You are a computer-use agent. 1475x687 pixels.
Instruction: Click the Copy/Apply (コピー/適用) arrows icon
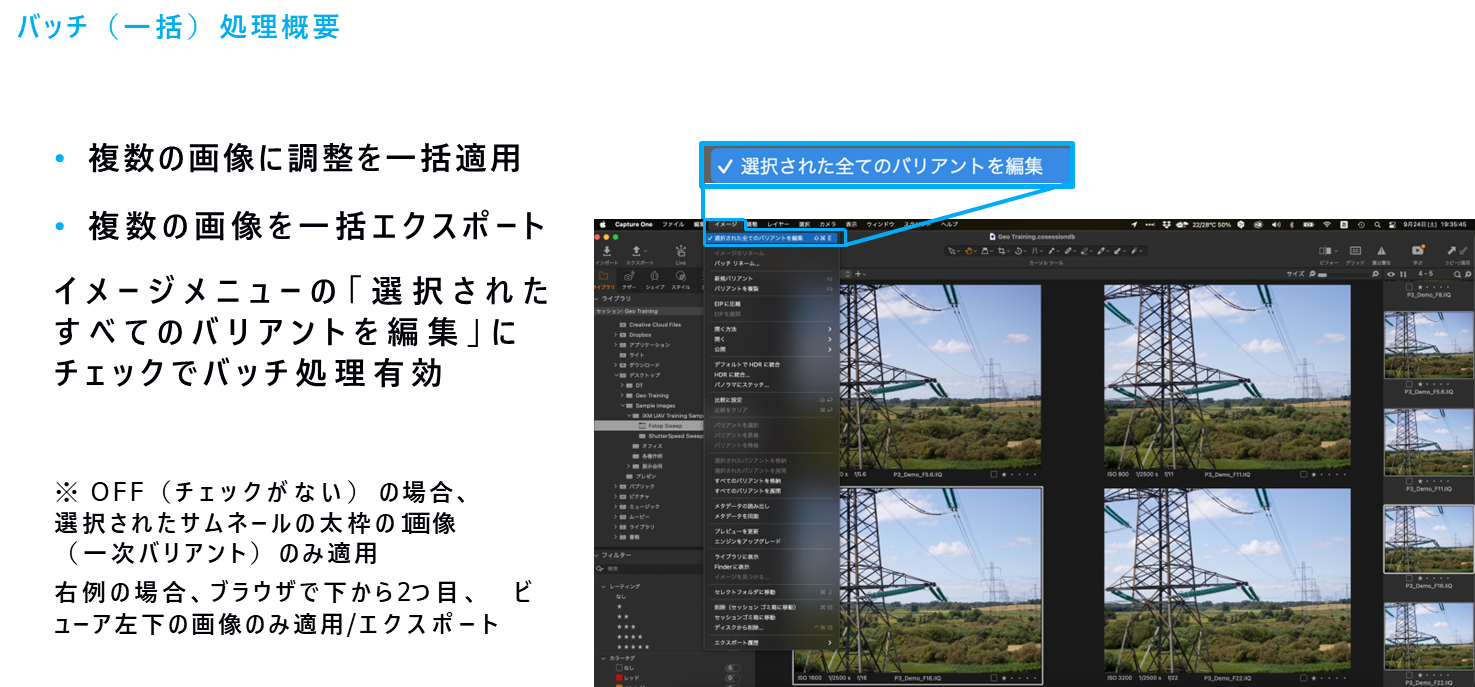pyautogui.click(x=1456, y=251)
